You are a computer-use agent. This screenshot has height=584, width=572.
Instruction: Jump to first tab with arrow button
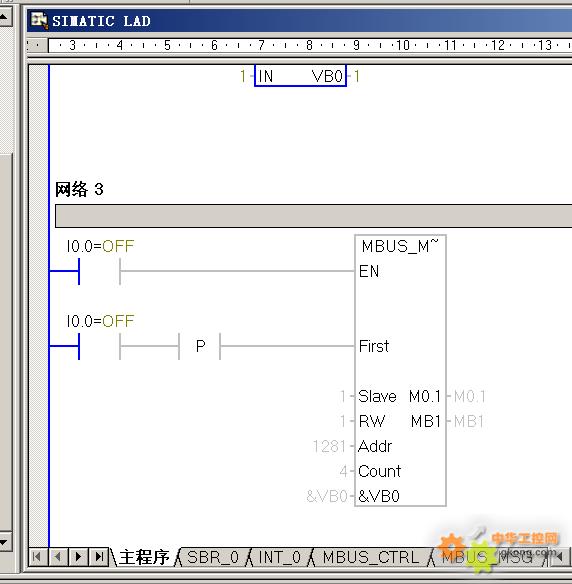pos(36,557)
